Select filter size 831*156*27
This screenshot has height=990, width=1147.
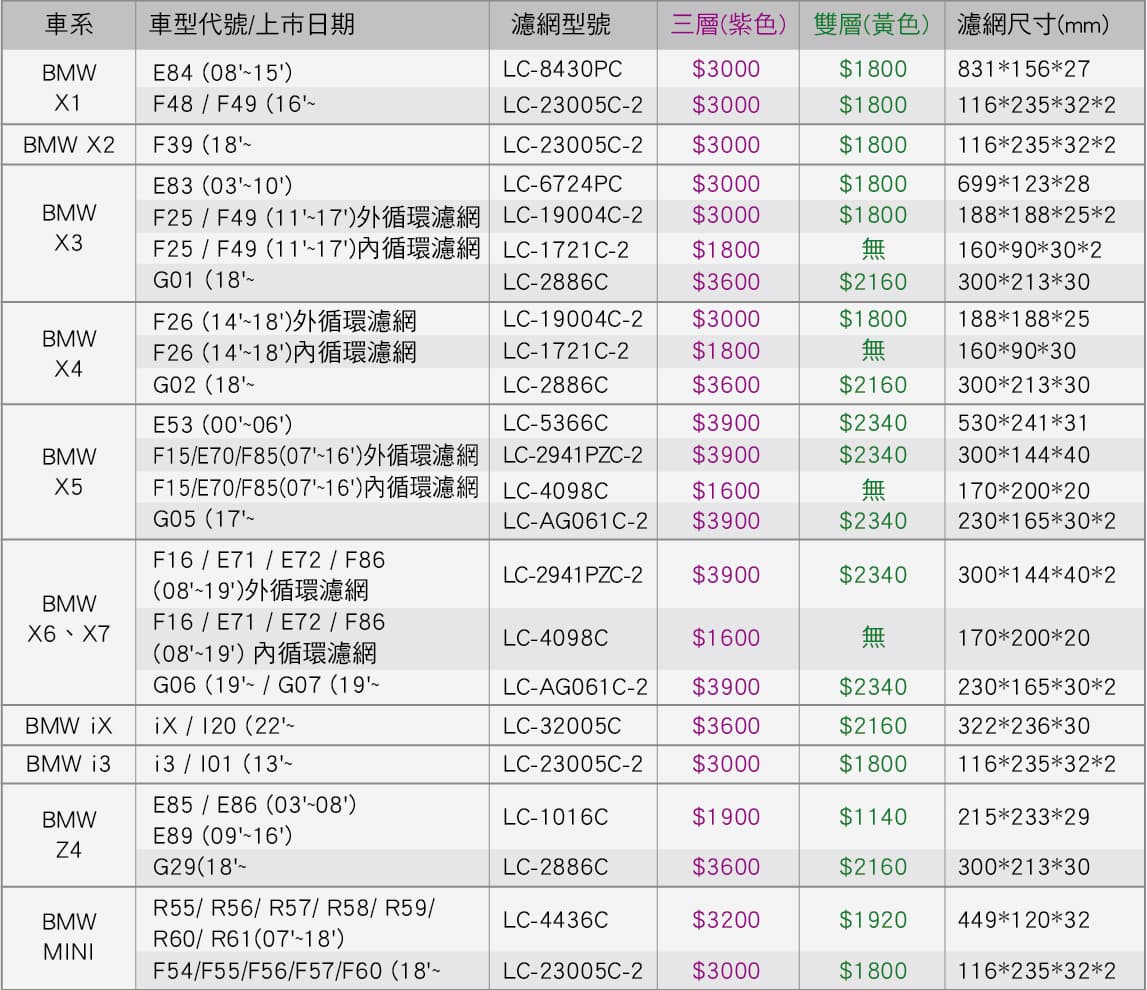click(x=1024, y=69)
